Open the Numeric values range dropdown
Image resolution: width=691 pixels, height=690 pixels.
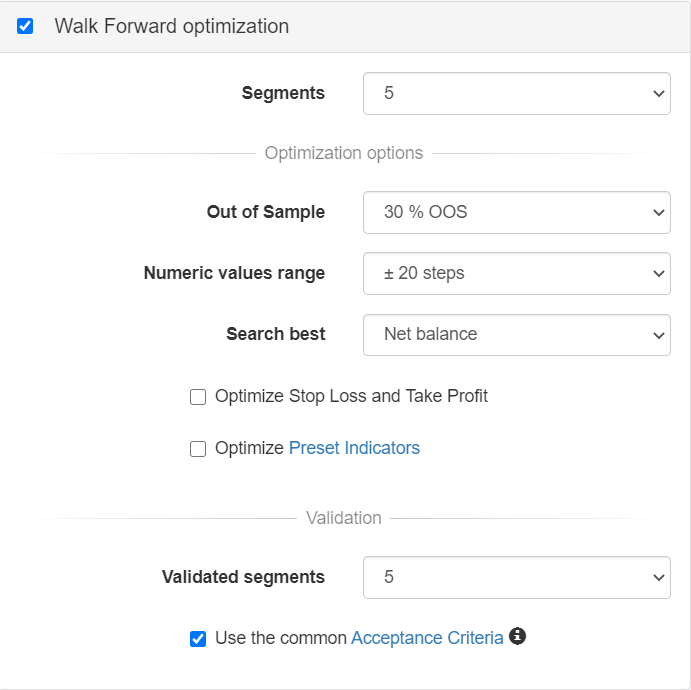click(516, 273)
